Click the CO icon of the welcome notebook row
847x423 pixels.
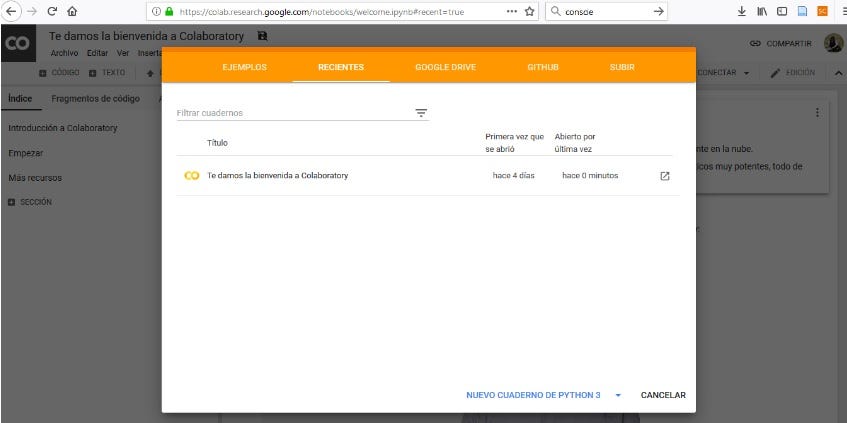(x=191, y=176)
